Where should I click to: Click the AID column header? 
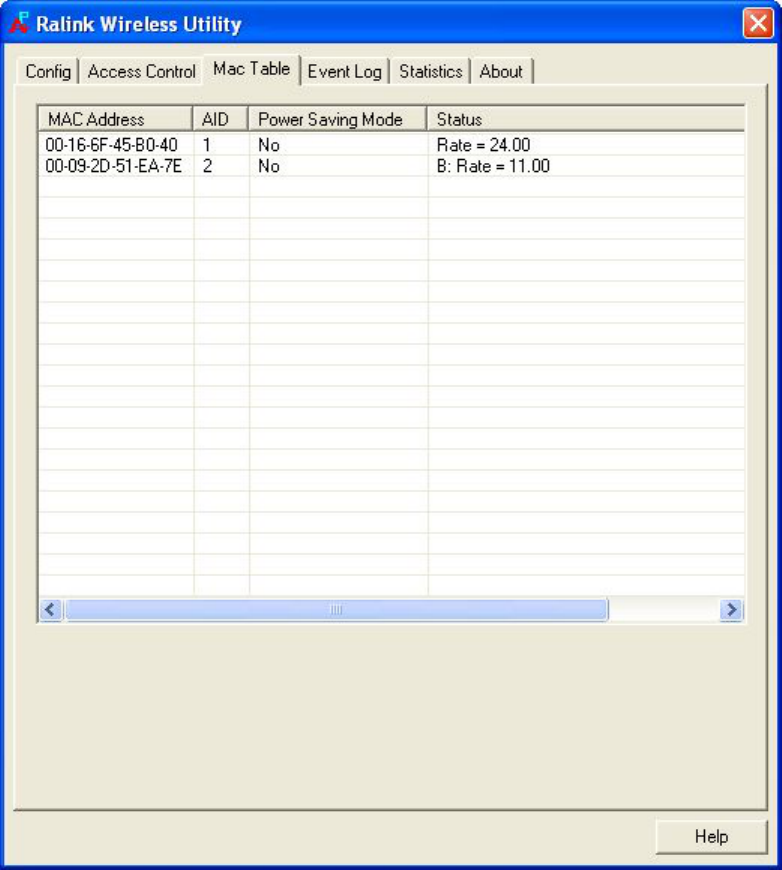coord(220,119)
